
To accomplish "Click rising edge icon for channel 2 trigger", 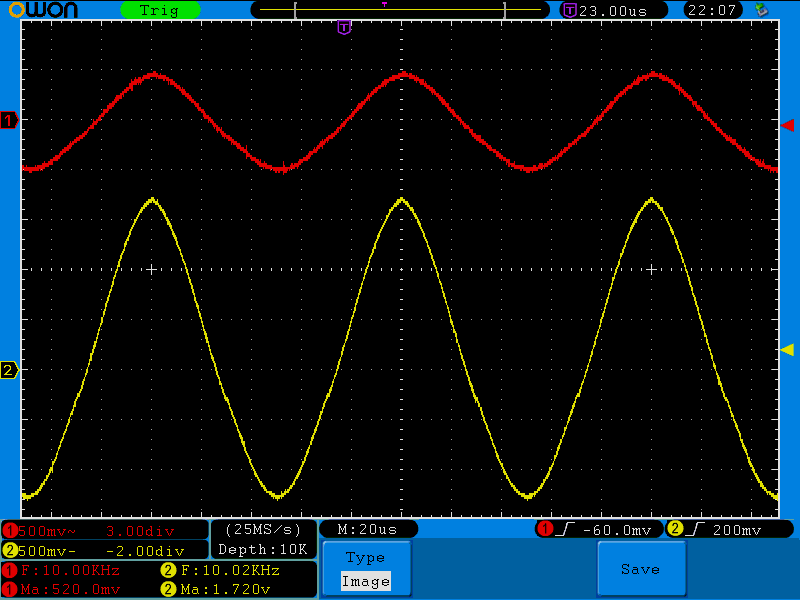I will click(x=694, y=529).
